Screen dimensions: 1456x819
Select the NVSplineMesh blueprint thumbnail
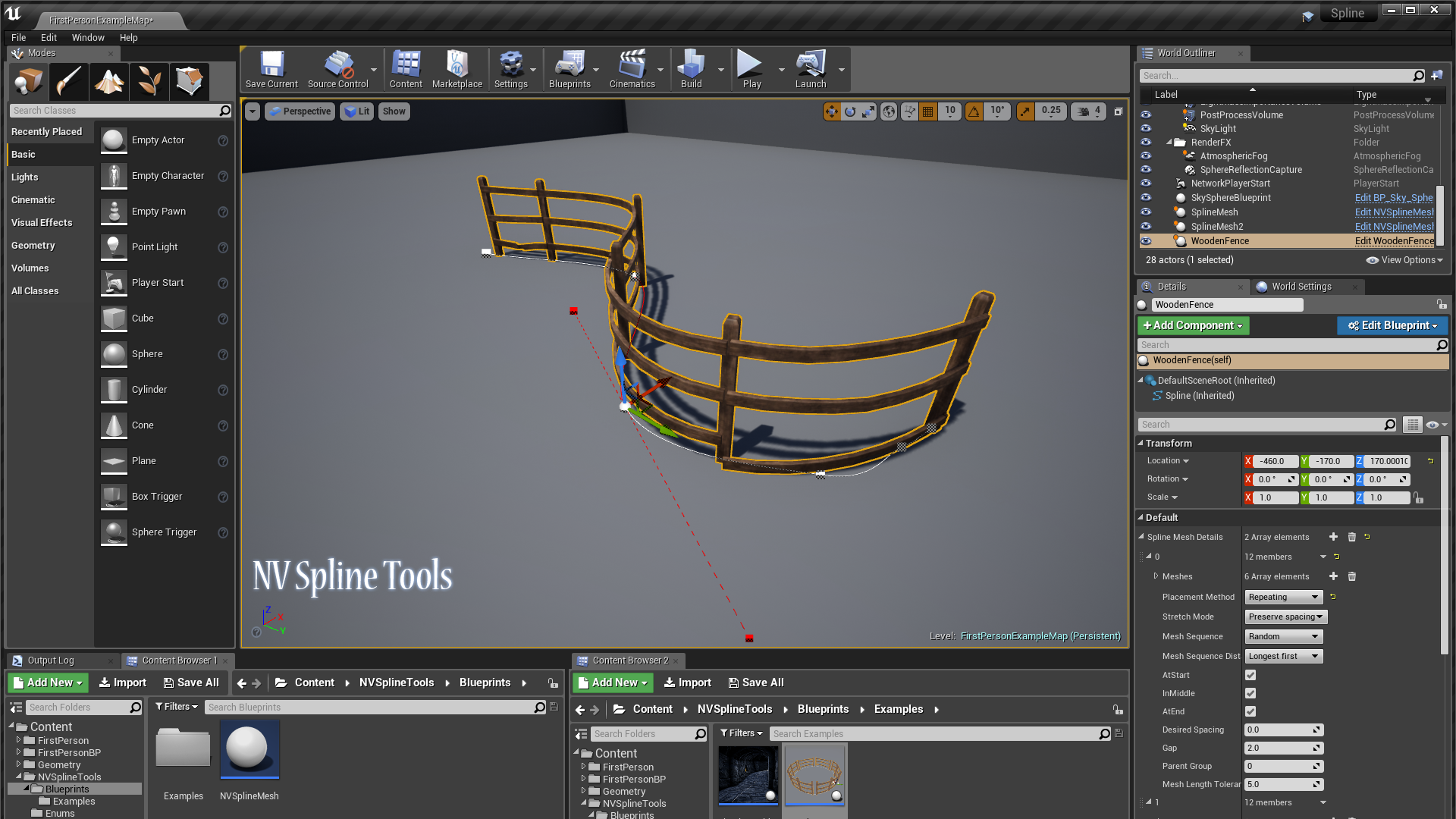tap(249, 749)
